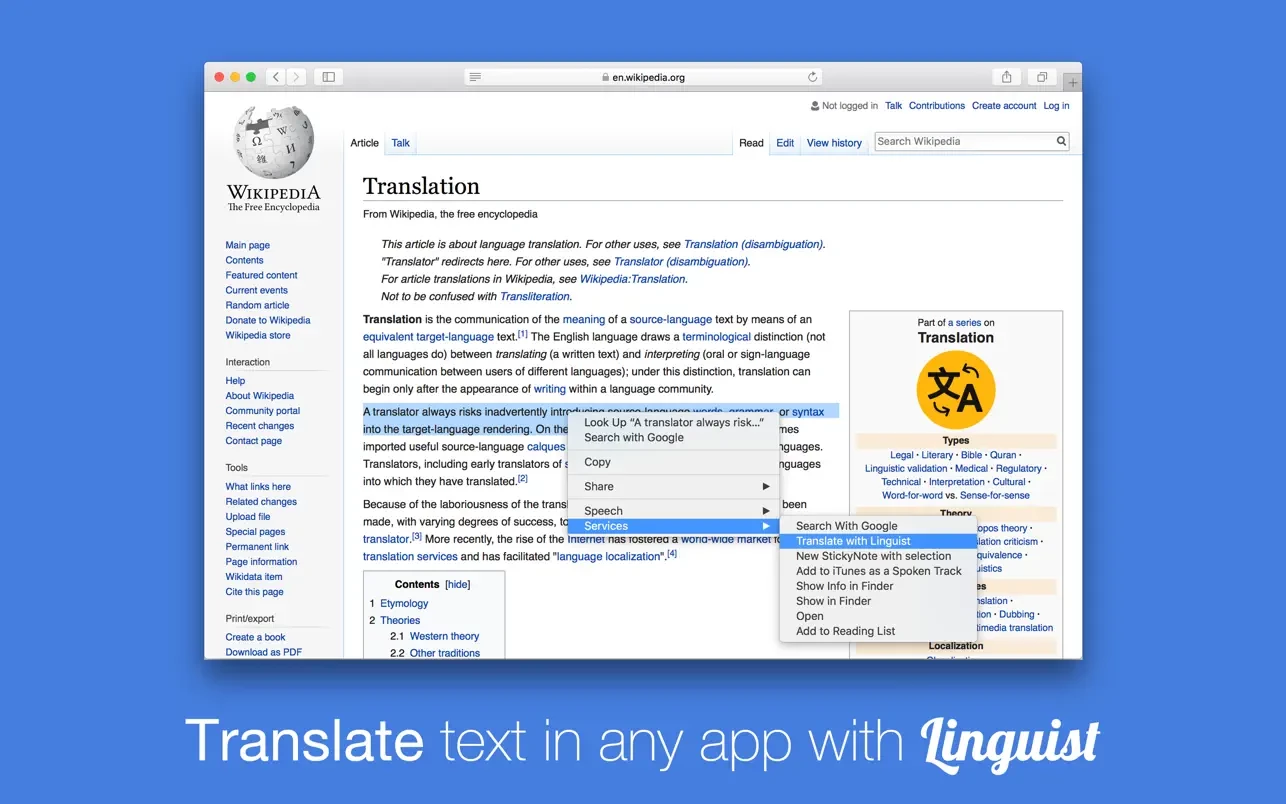Open the Share toolbar icon
Image resolution: width=1286 pixels, height=804 pixels.
pos(1006,77)
